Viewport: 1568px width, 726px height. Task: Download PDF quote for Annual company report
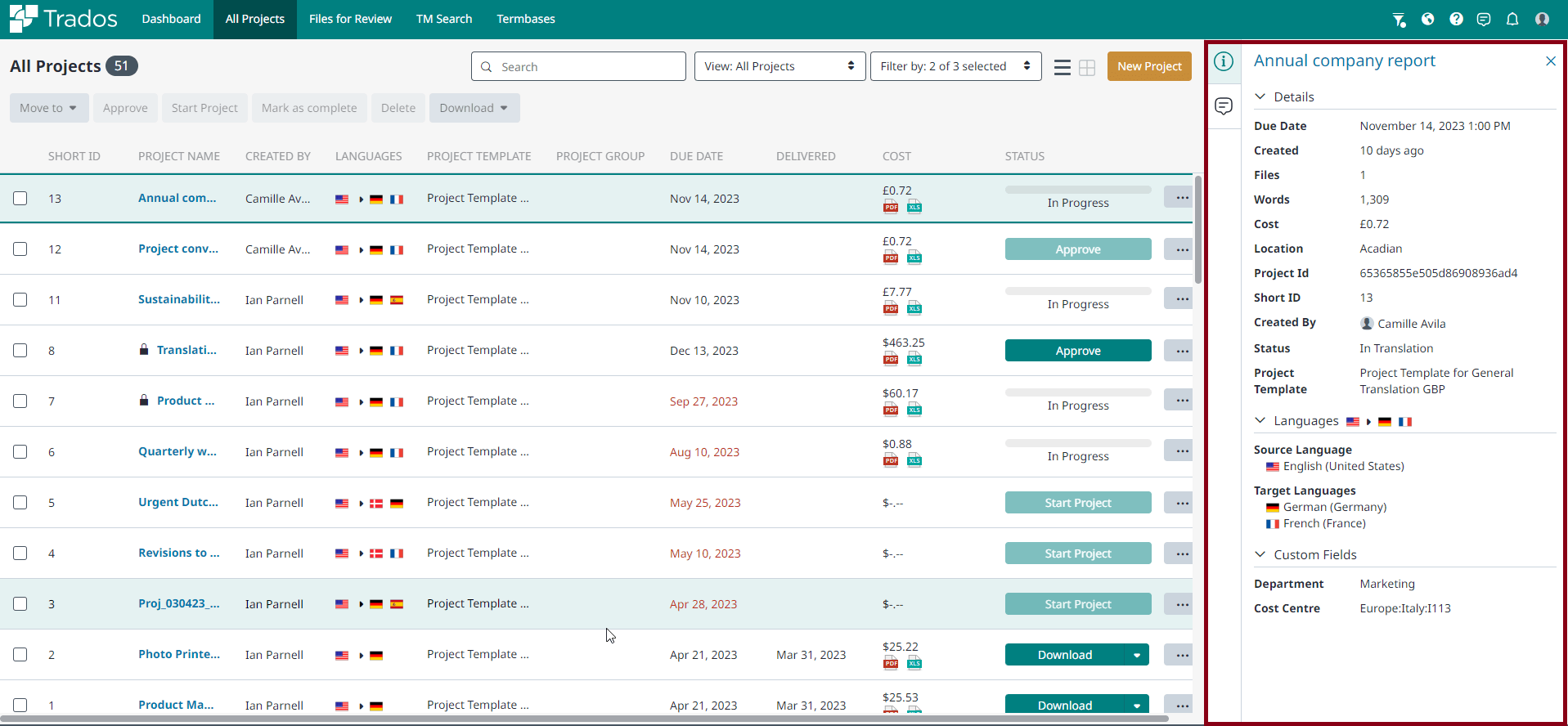(x=891, y=207)
